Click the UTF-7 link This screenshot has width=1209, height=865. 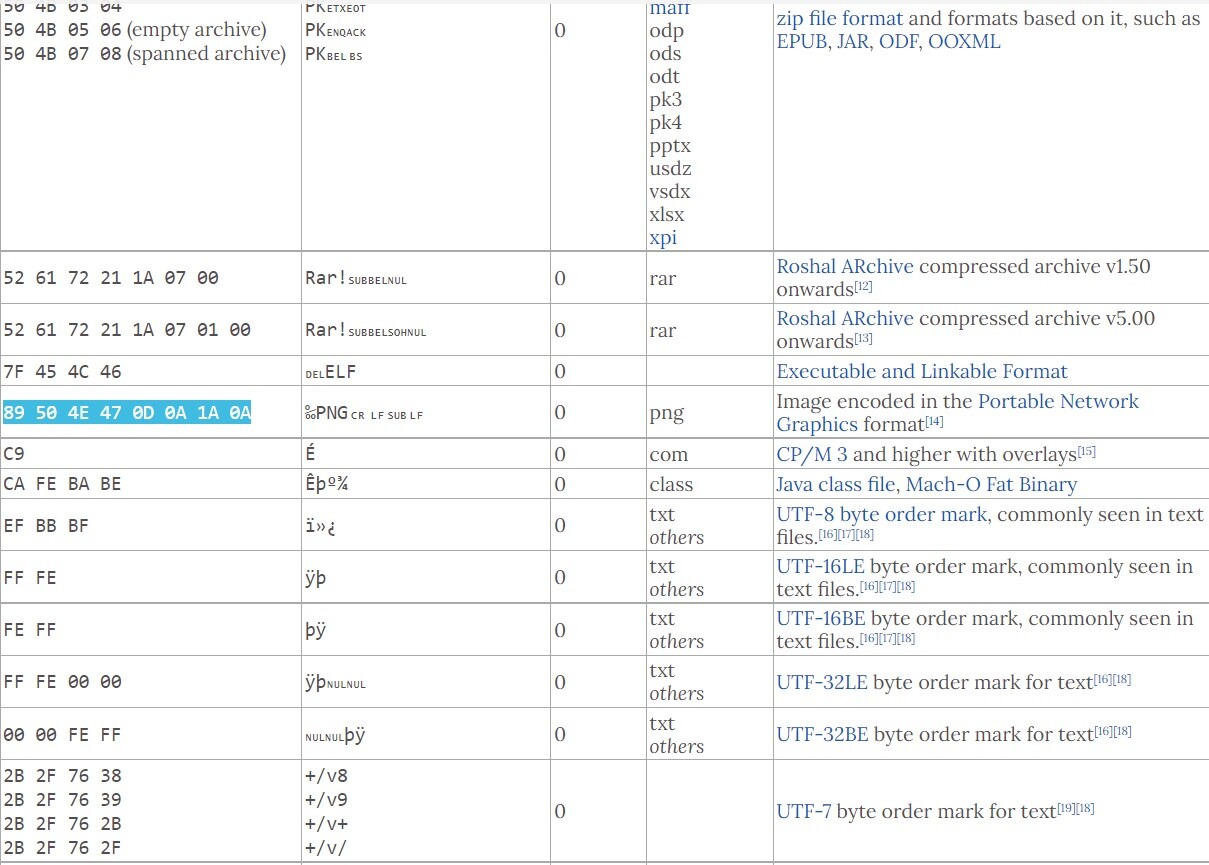click(803, 812)
